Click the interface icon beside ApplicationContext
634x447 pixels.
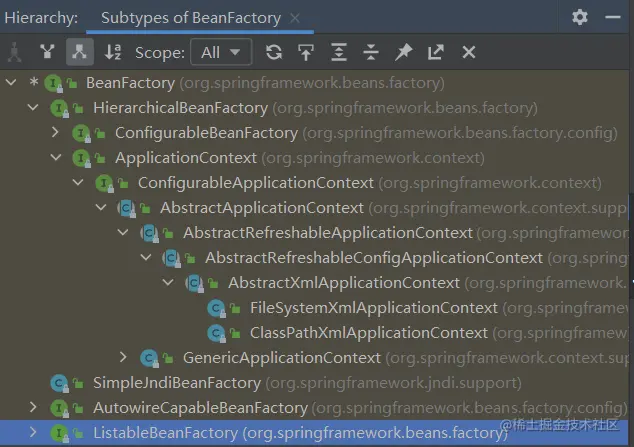point(81,158)
